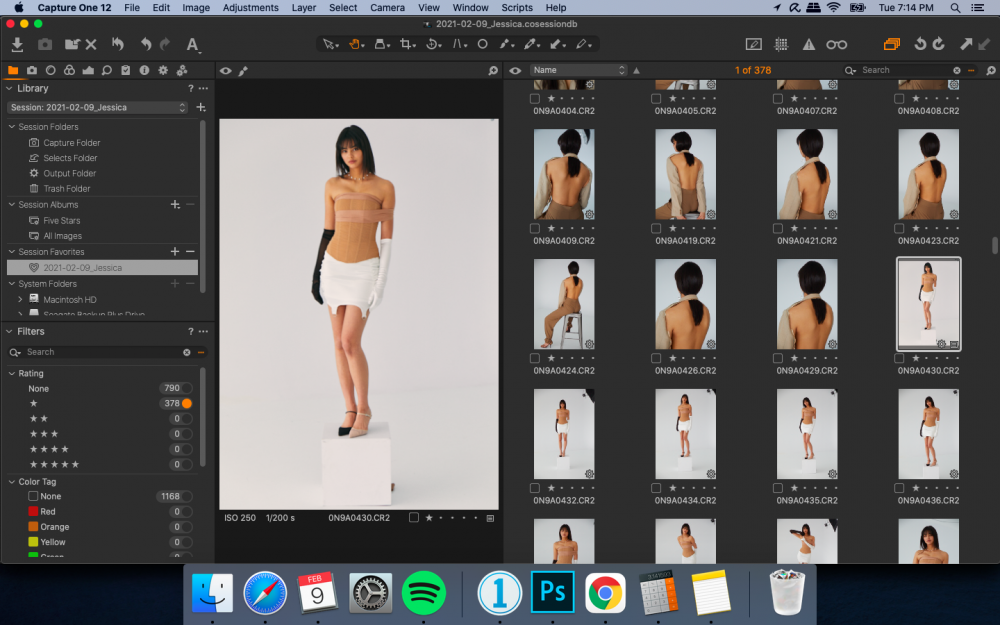Viewport: 1000px width, 625px height.
Task: Toggle the focus mask display
Action: 835,44
